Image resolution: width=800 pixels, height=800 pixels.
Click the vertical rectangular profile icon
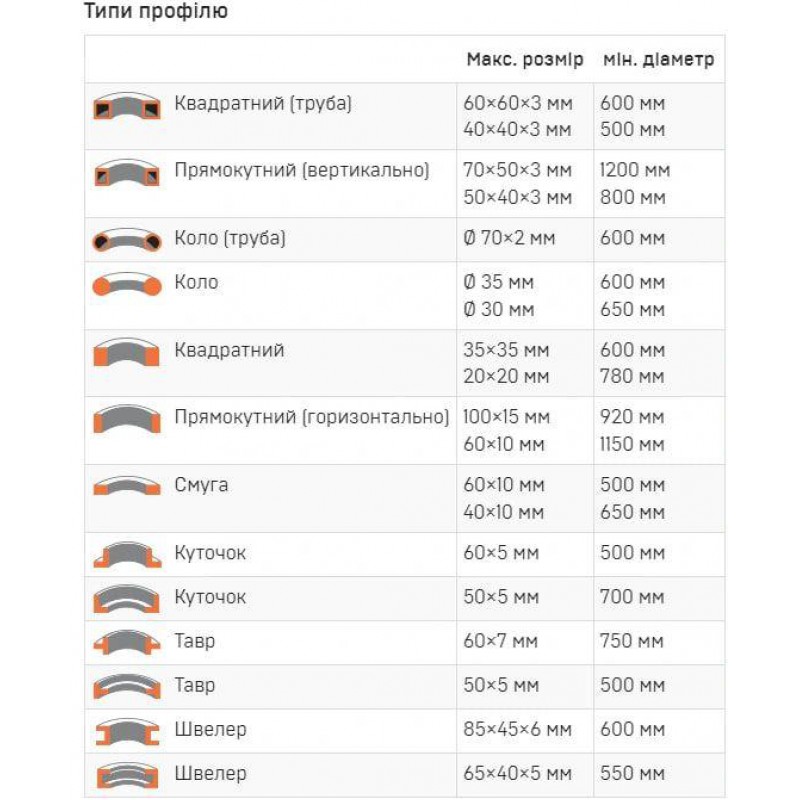point(127,174)
